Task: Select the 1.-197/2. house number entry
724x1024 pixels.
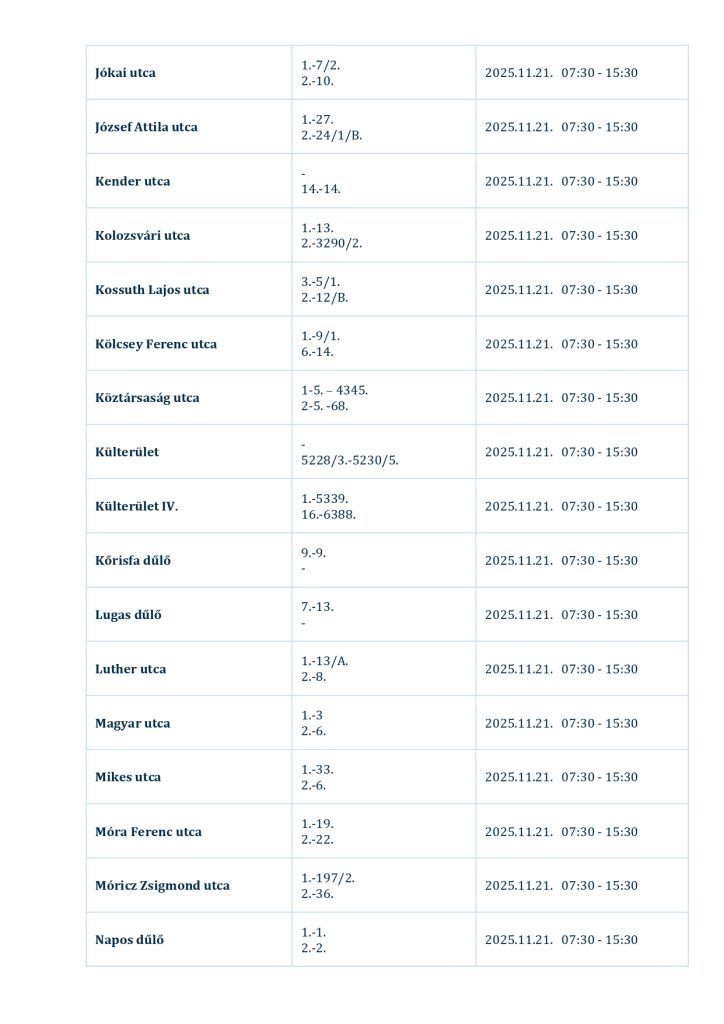Action: pyautogui.click(x=328, y=878)
